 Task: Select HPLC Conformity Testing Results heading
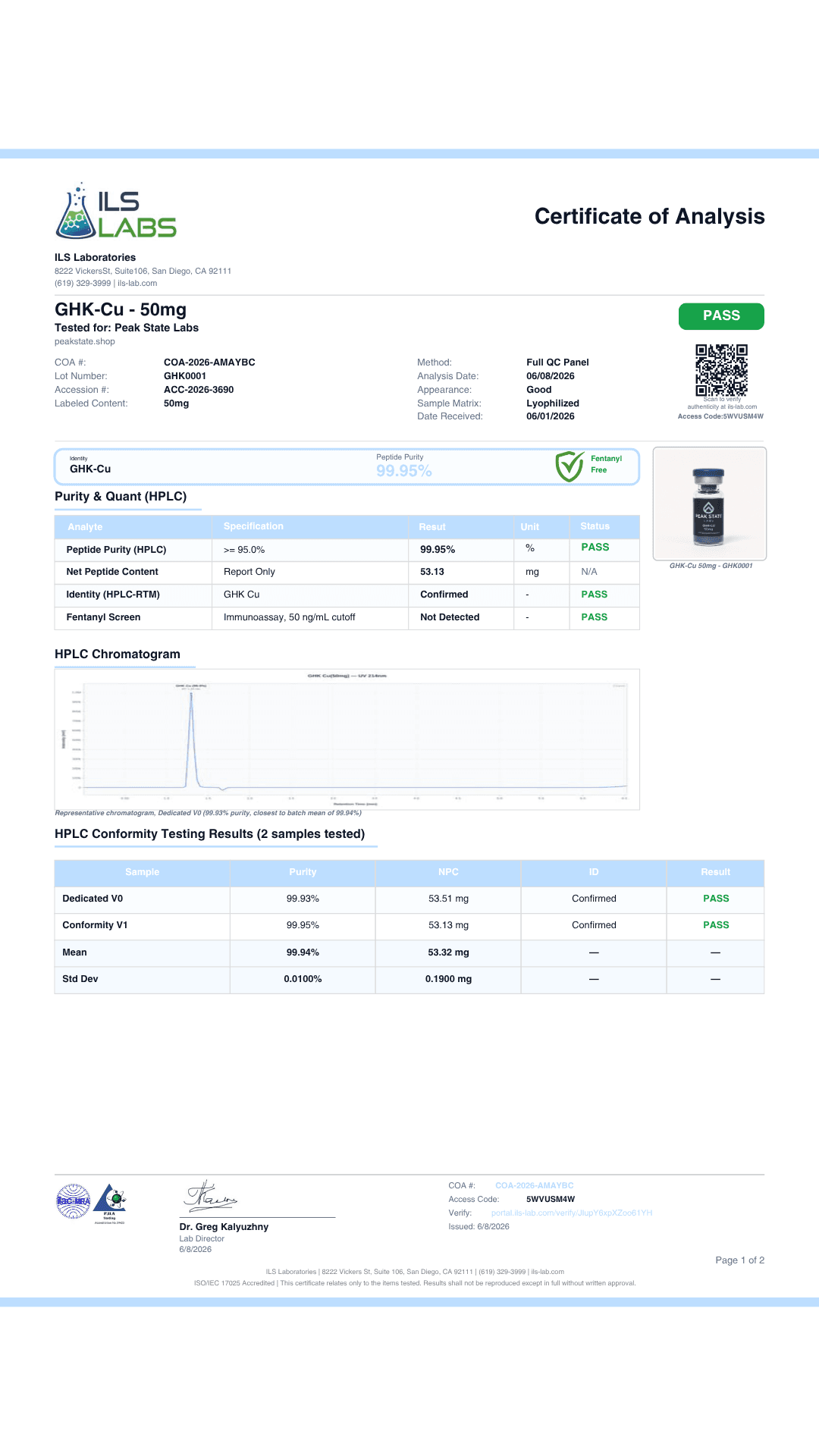(x=210, y=833)
